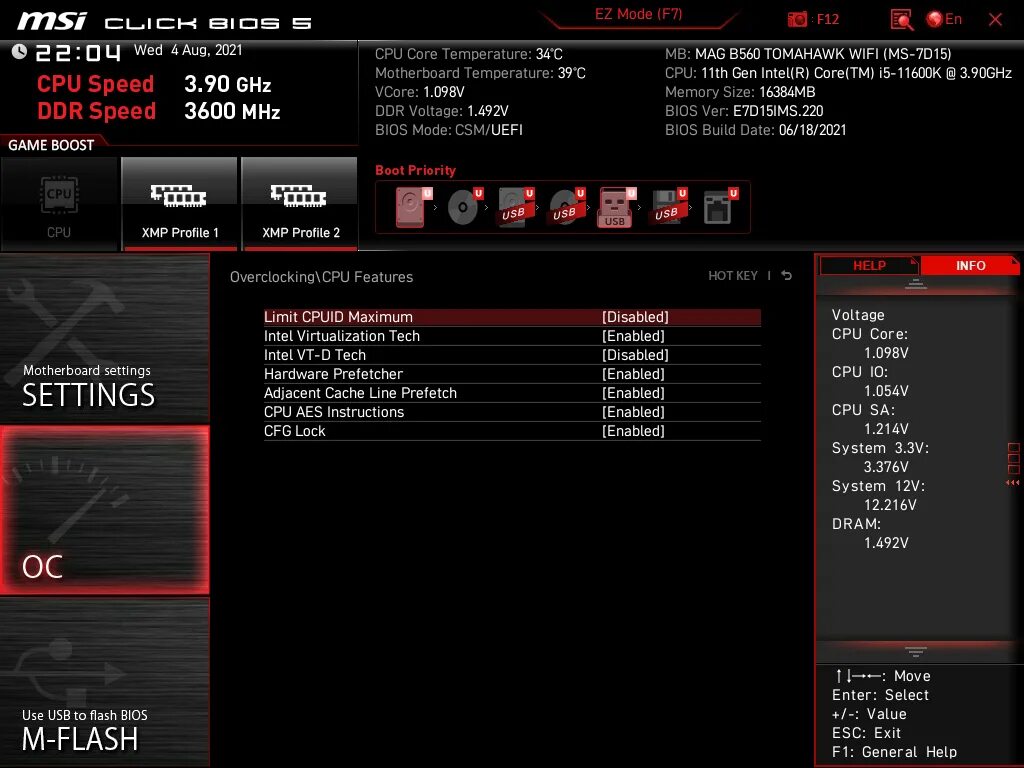Click the Overclocking\CPU Features breadcrumb
Screen dimensions: 1024x768
pos(321,277)
